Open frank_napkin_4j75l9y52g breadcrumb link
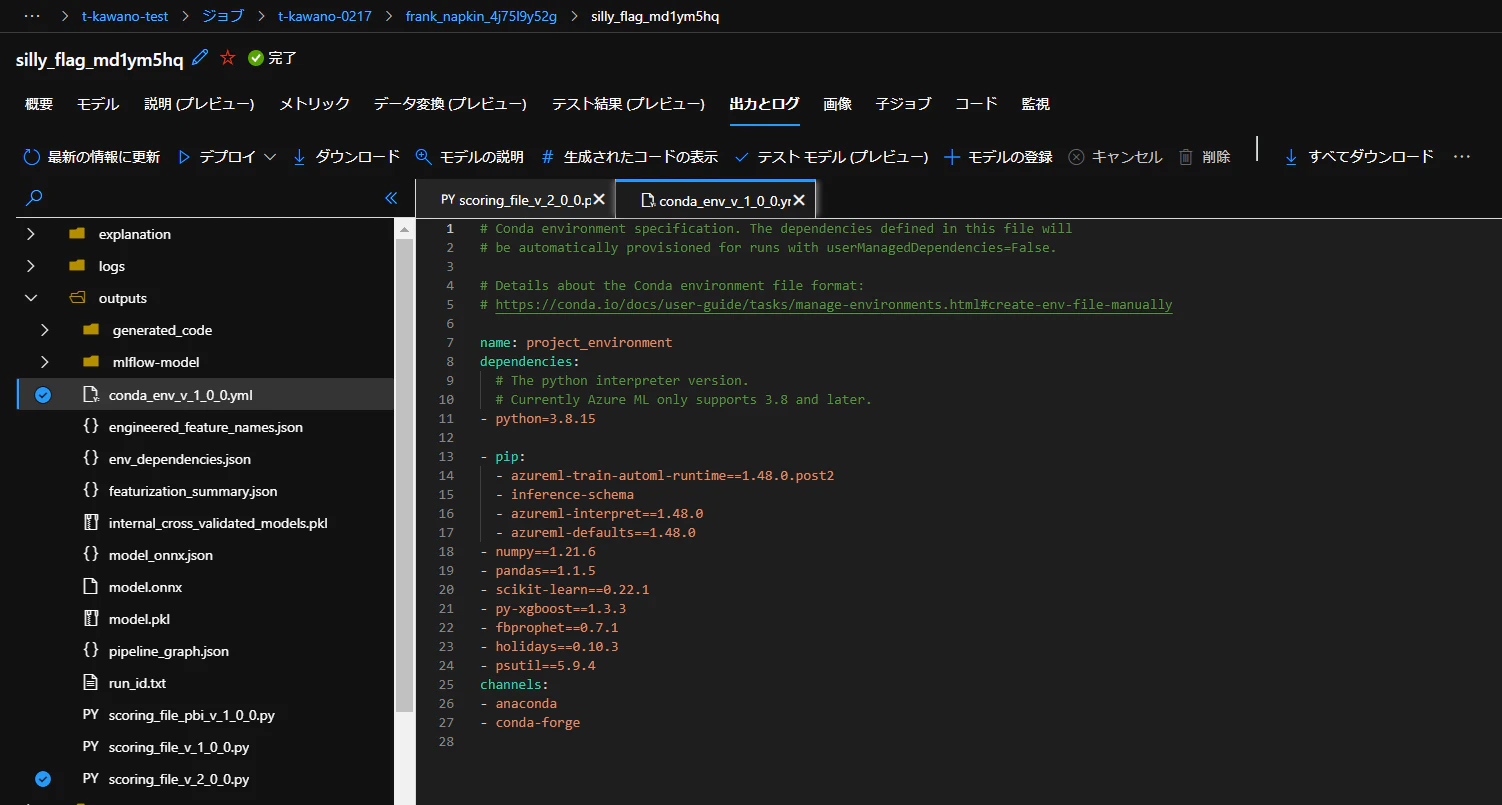This screenshot has width=1502, height=805. pos(480,17)
